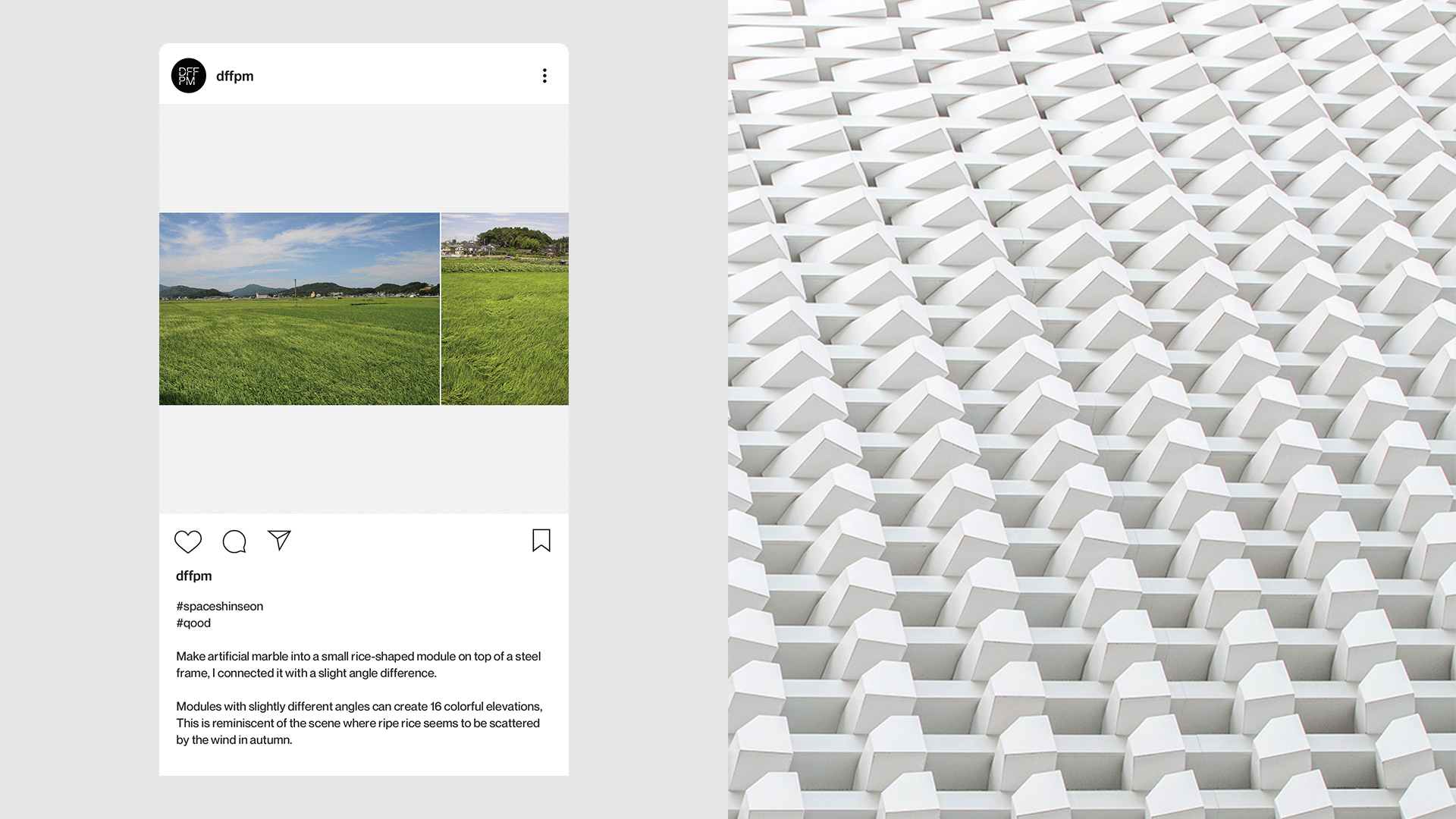
Task: Click the caption about 16 colorful elevations
Action: click(359, 723)
